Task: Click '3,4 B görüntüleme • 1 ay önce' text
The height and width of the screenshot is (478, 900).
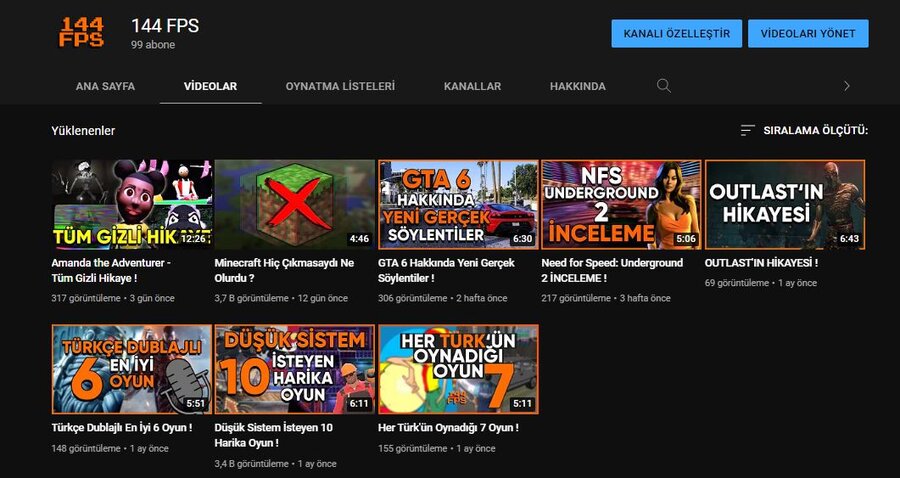Action: [x=276, y=464]
